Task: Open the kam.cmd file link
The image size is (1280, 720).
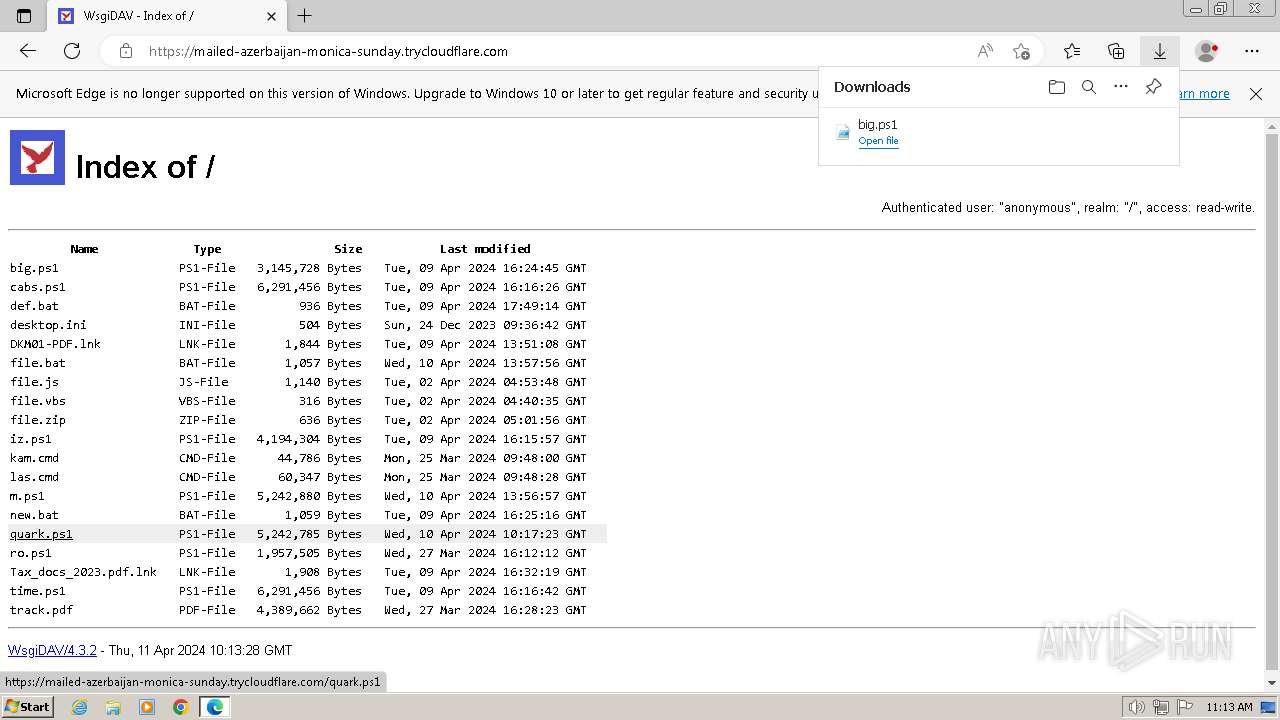Action: click(x=34, y=458)
